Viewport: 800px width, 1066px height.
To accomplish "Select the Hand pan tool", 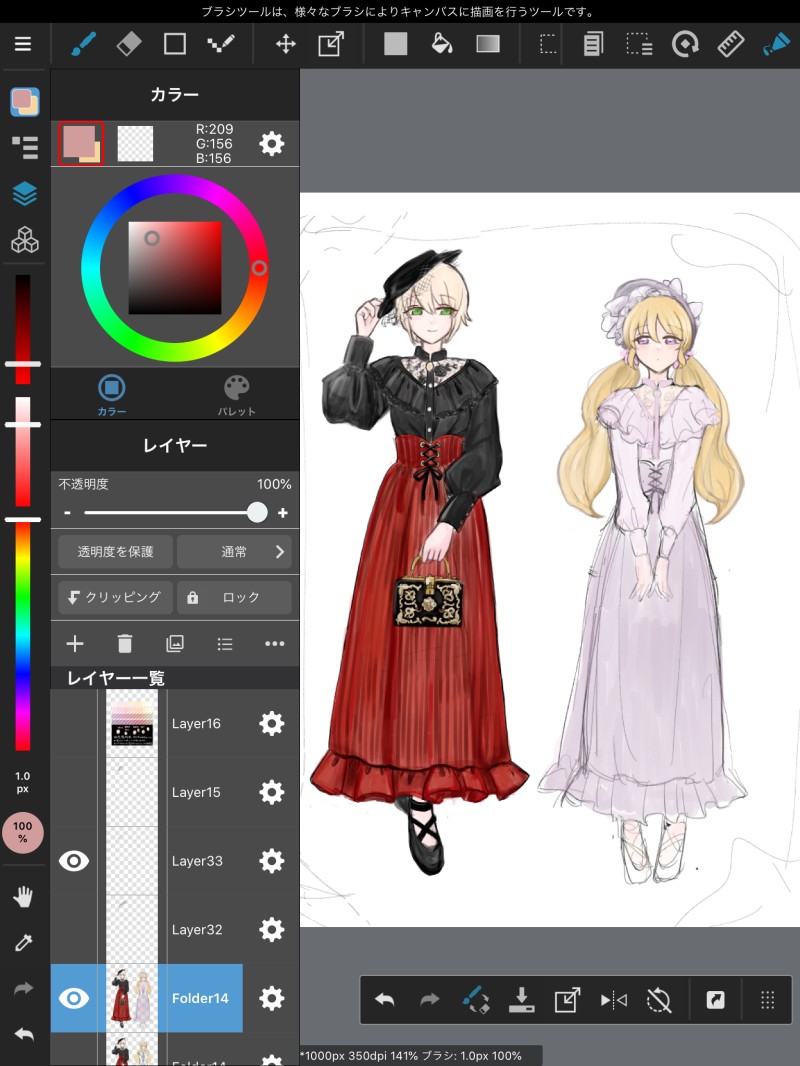I will coord(23,897).
